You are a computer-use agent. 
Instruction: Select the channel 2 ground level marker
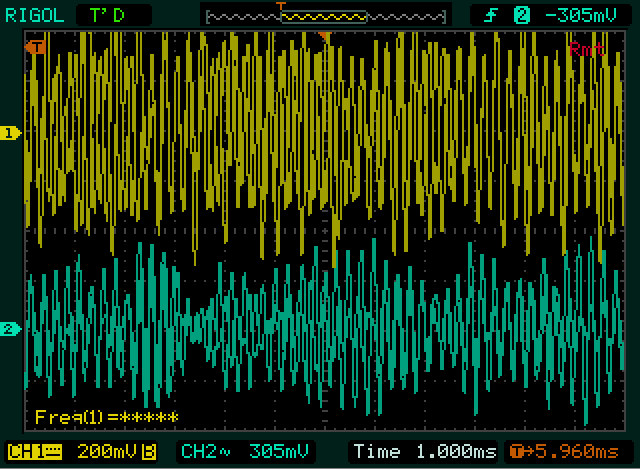[x=11, y=329]
